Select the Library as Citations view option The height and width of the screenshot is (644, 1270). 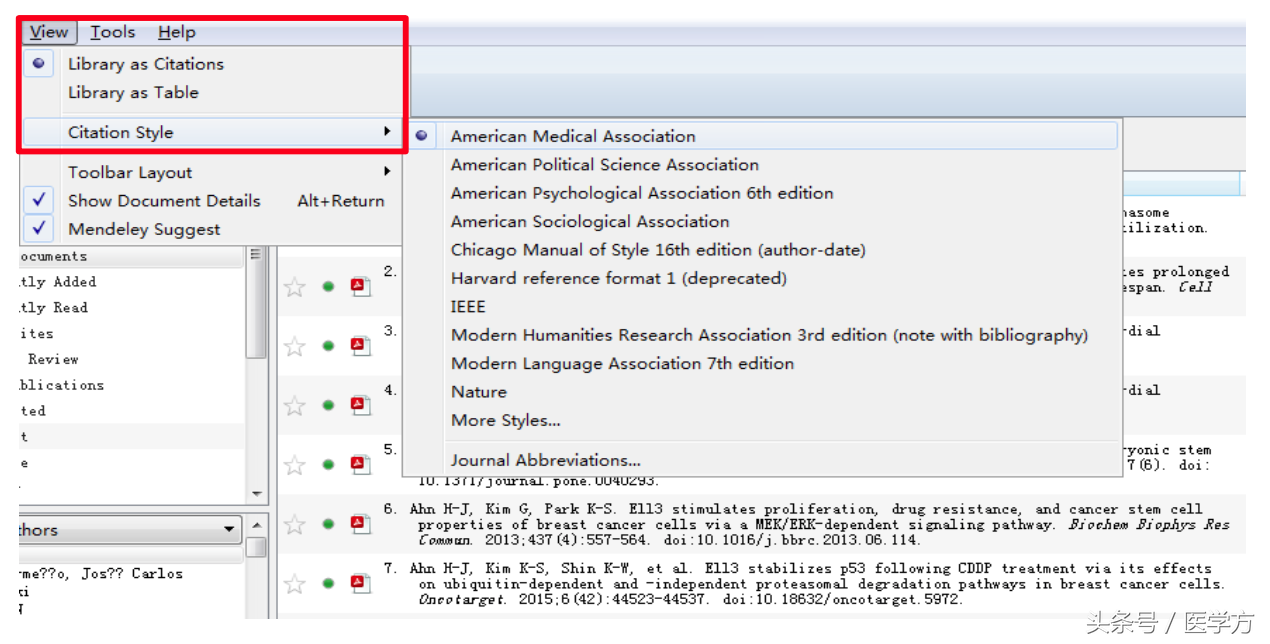click(x=146, y=64)
